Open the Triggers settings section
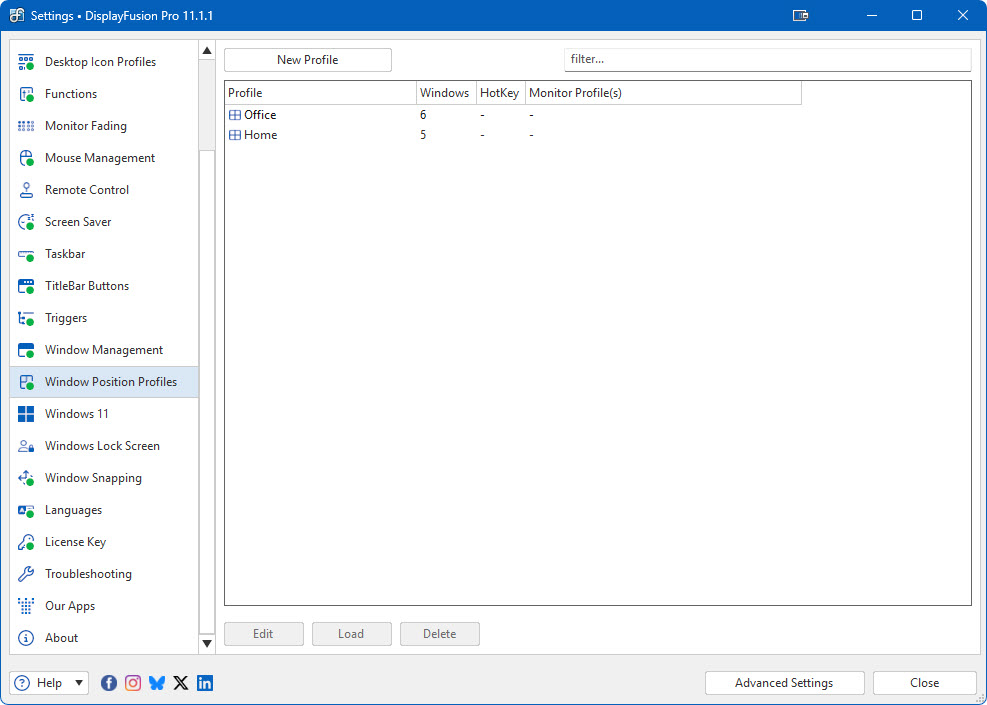 [x=66, y=318]
